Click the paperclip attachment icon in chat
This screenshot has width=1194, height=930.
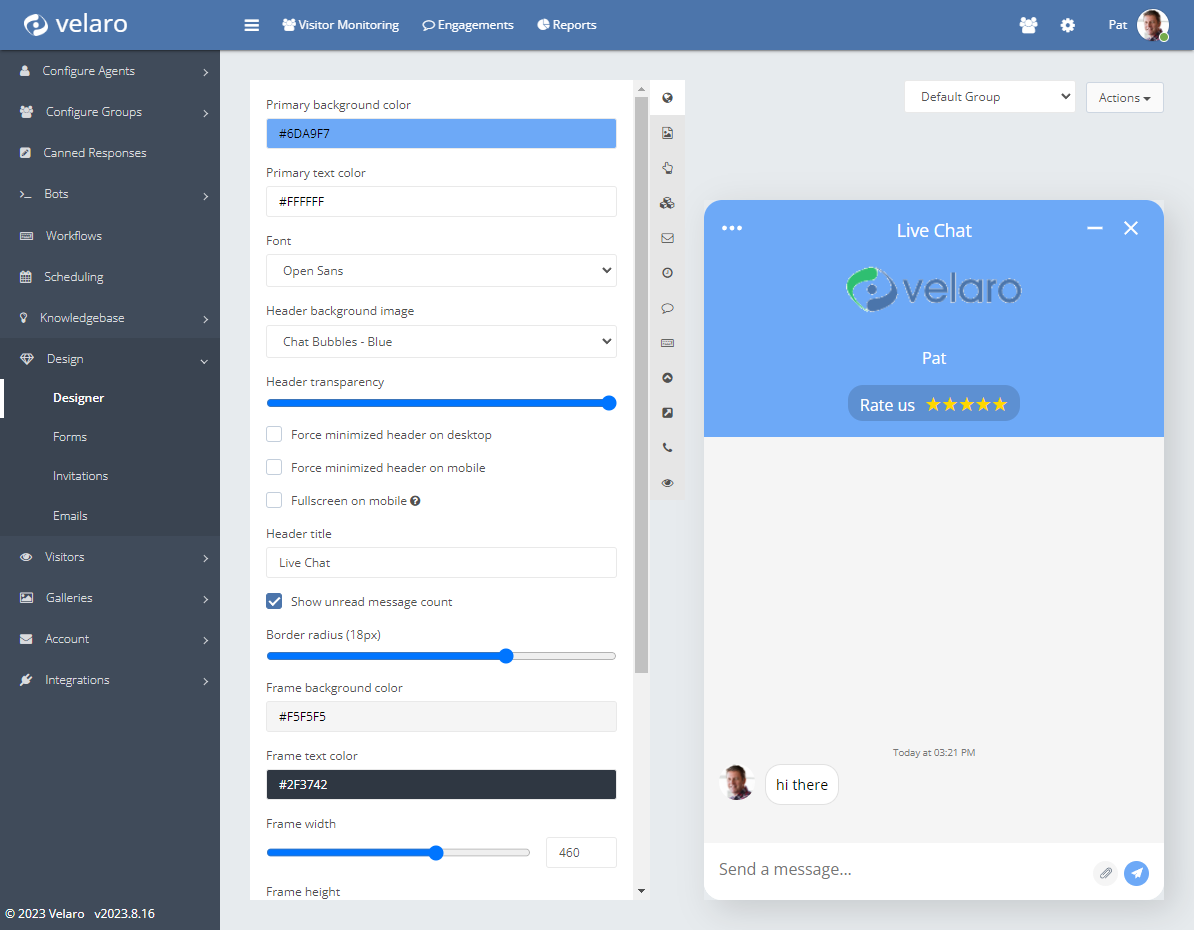1105,873
